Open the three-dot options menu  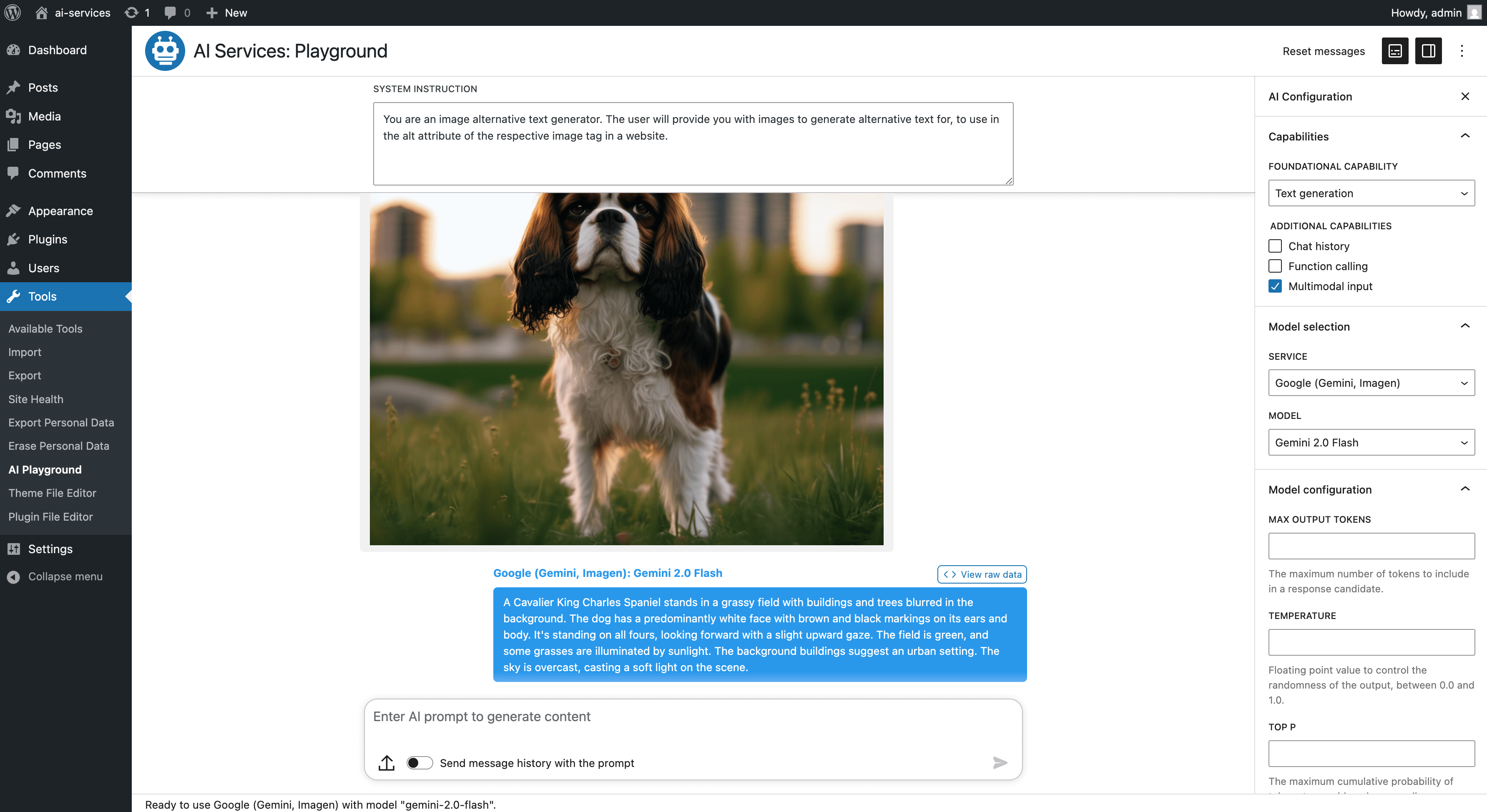click(1462, 51)
